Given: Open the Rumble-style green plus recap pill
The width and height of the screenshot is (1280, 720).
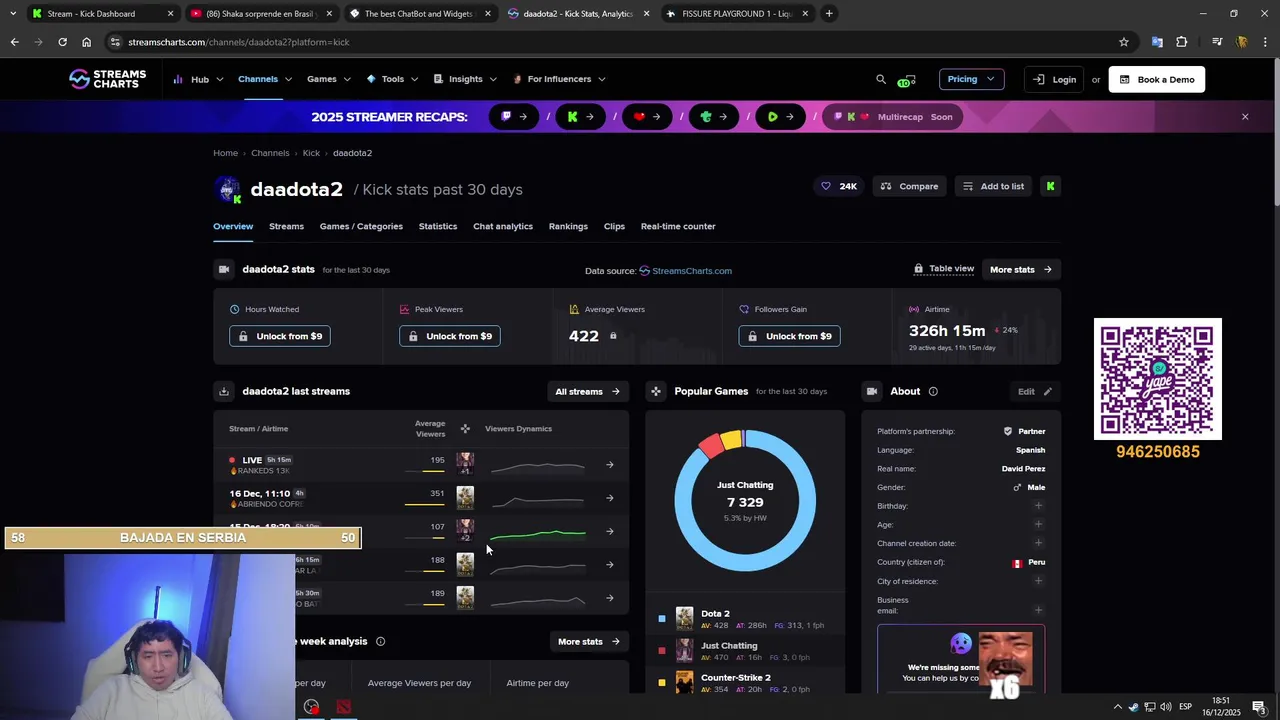Looking at the screenshot, I should point(714,117).
